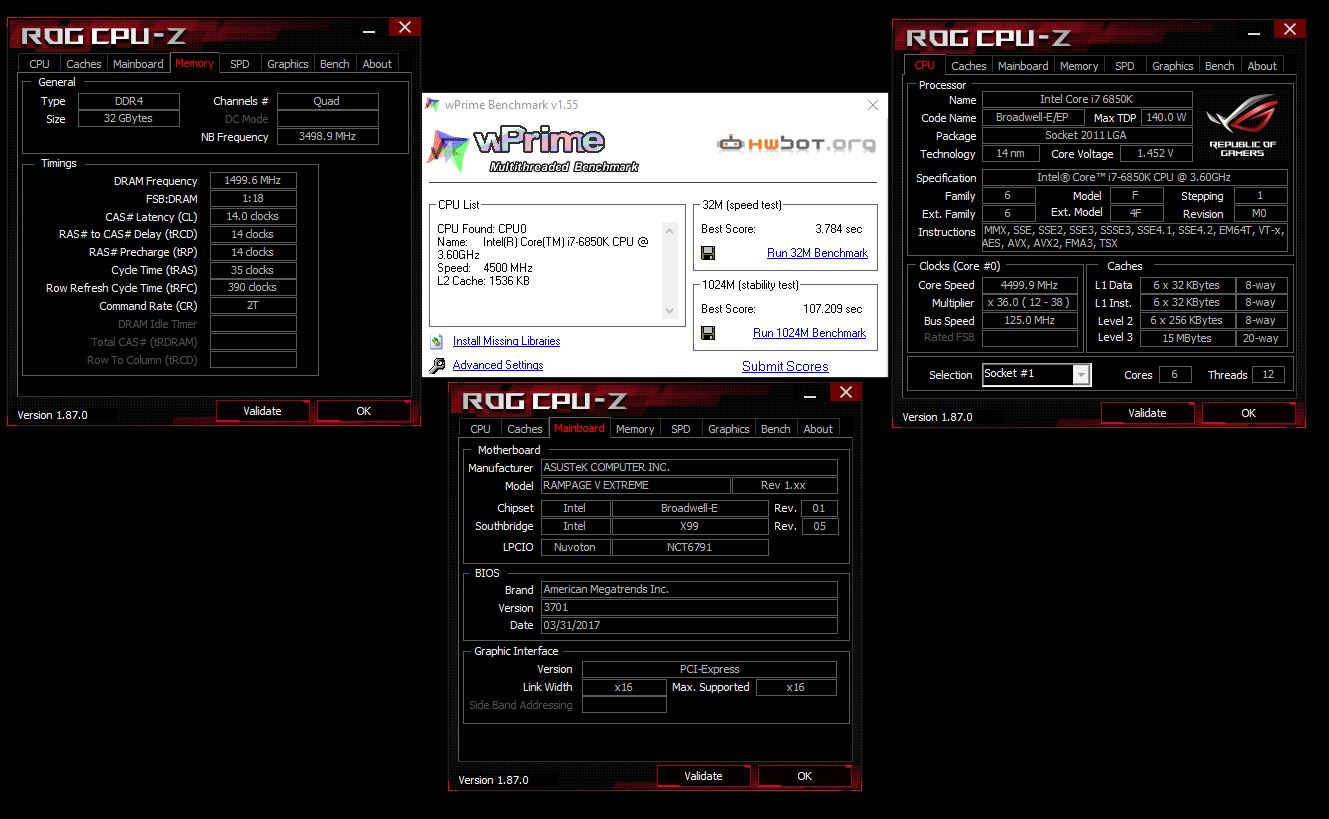Click 1024M best score 107.209 sec
Viewport: 1329px width, 819px height.
tap(832, 309)
